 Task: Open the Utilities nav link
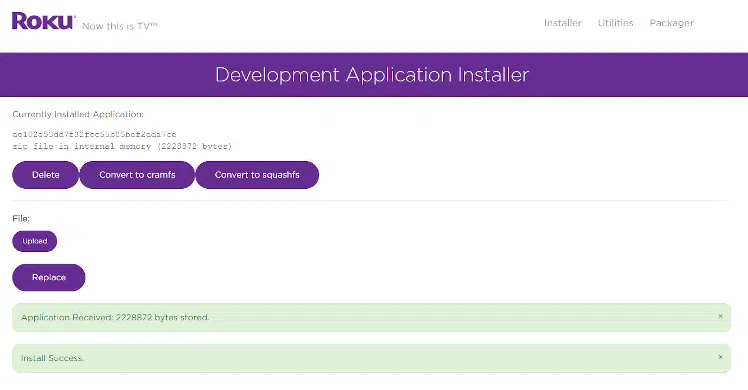[615, 23]
